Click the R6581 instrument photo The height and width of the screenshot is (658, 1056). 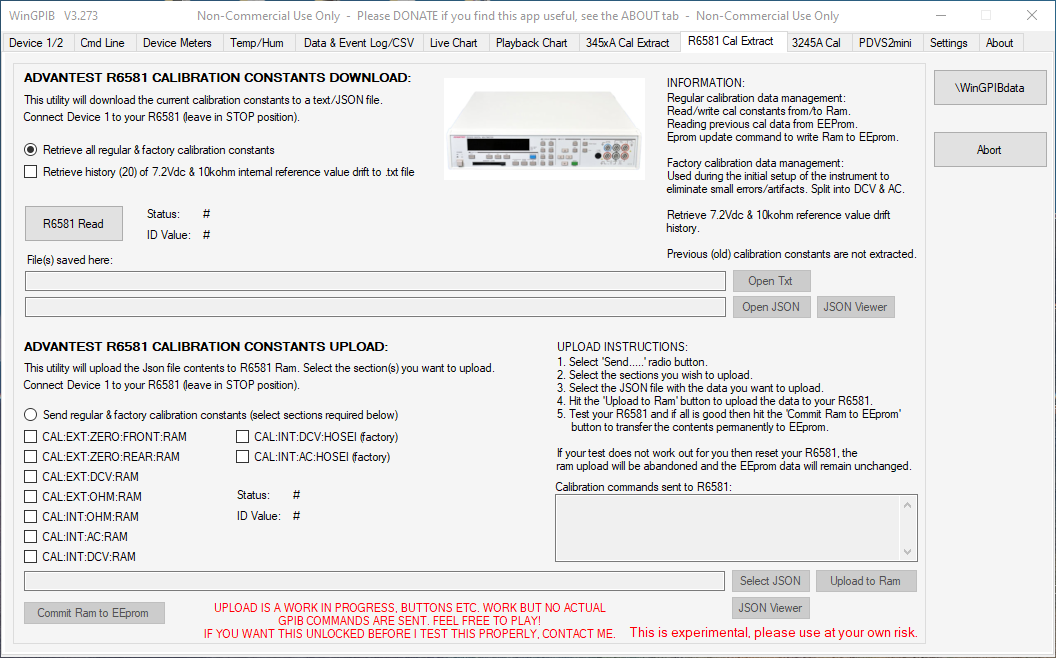(x=544, y=129)
